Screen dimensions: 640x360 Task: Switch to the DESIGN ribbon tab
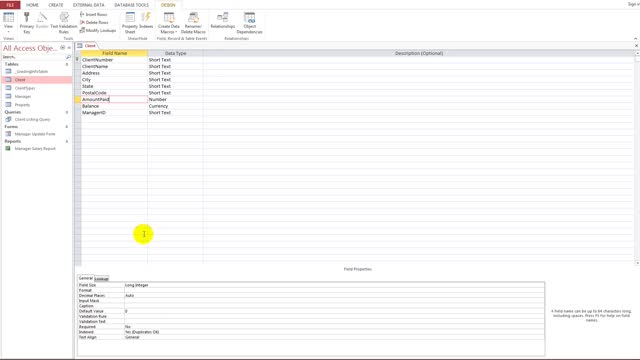pos(168,5)
